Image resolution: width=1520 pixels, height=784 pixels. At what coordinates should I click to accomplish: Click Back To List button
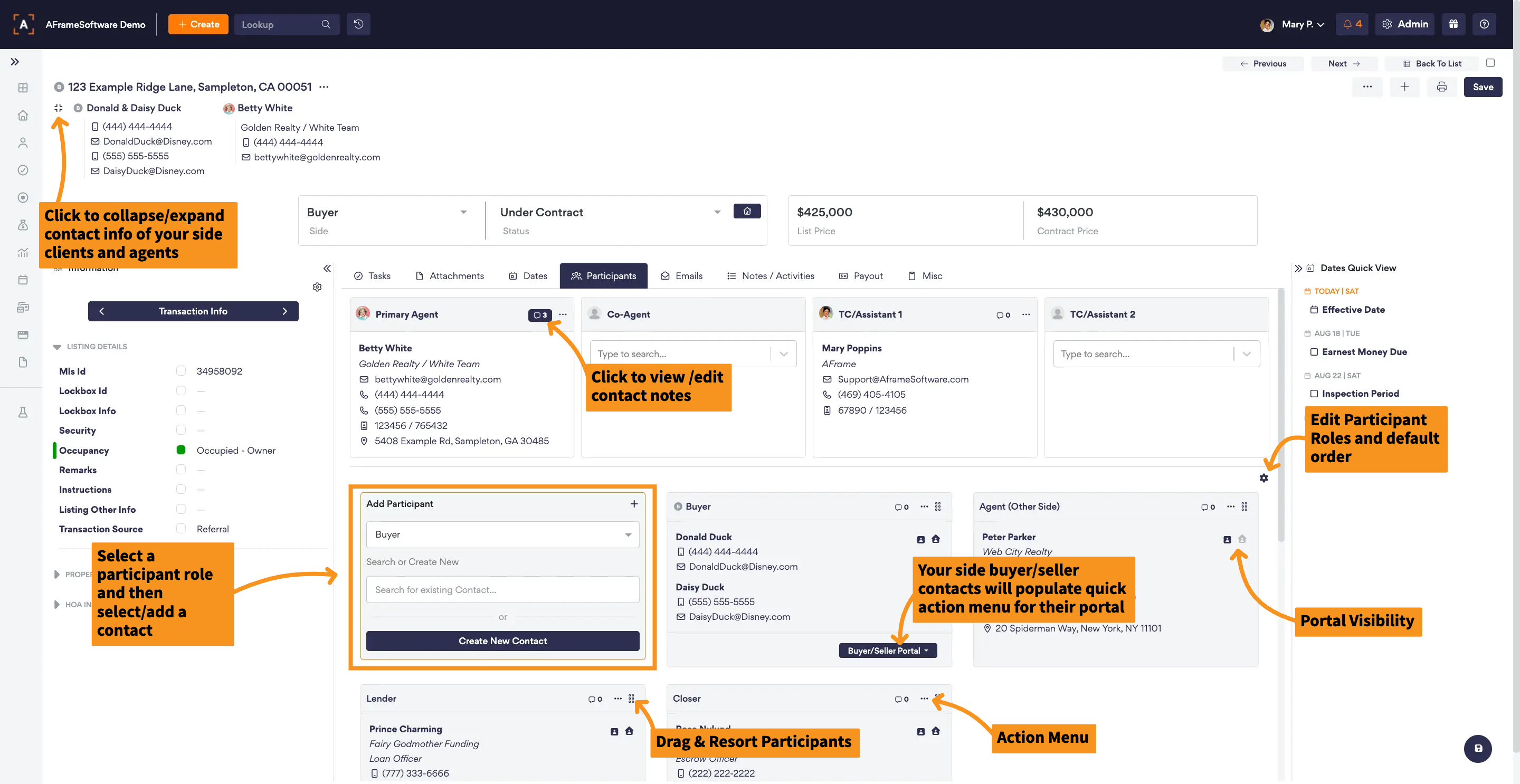1431,64
